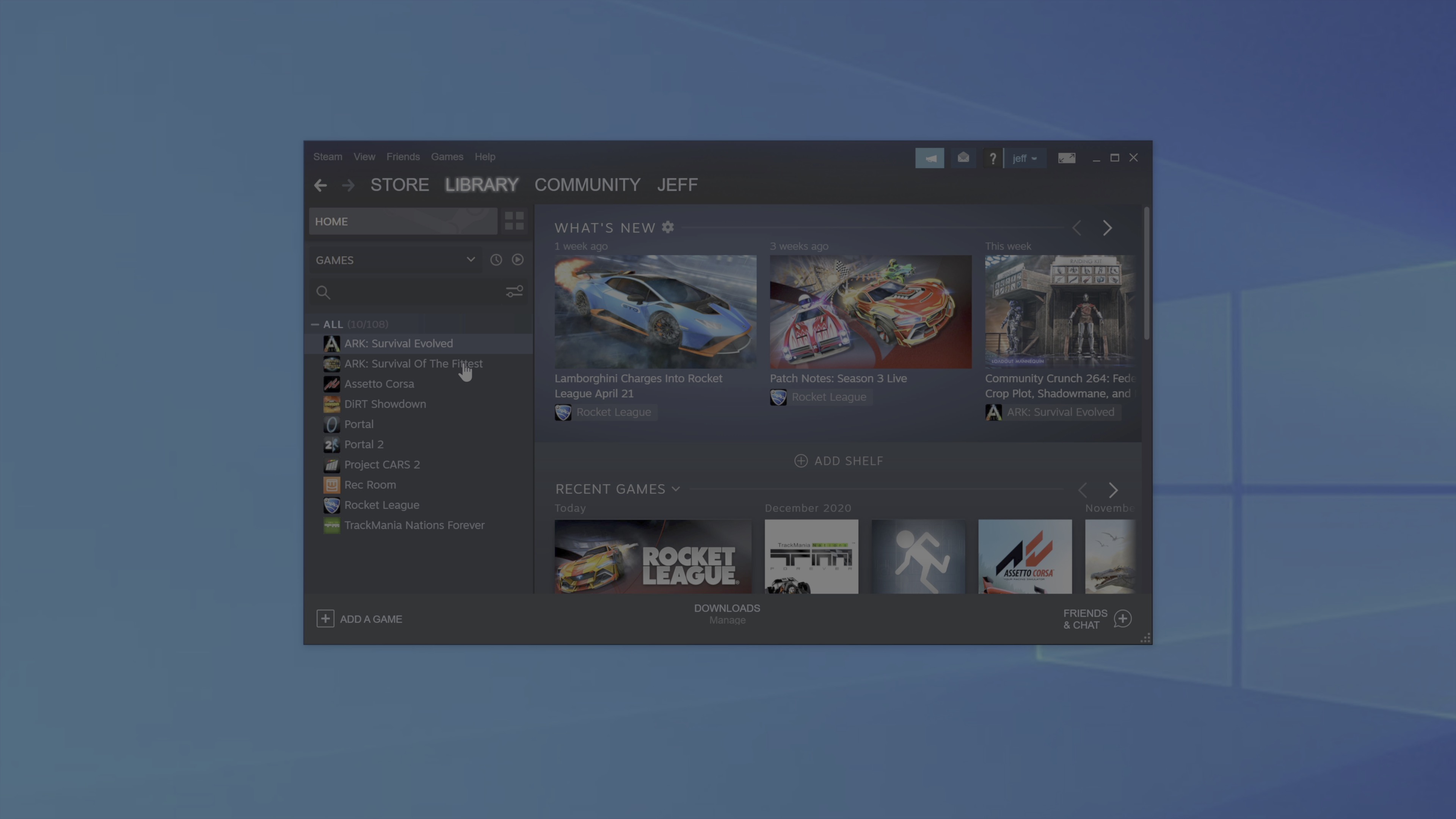This screenshot has width=1456, height=819.
Task: Click the Steam support question mark icon
Action: click(x=993, y=159)
